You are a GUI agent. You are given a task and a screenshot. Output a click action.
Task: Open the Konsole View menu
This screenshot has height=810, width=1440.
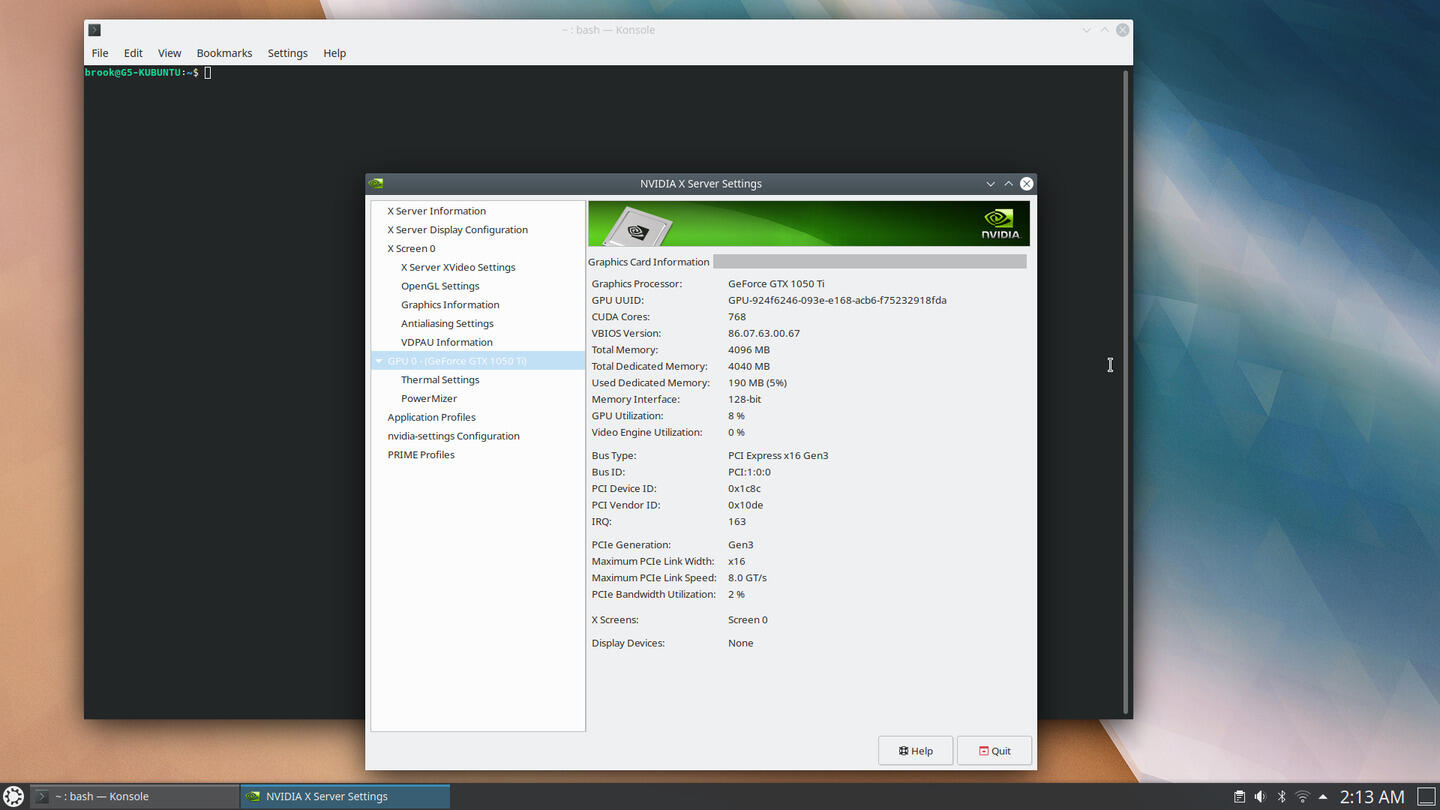[x=170, y=53]
